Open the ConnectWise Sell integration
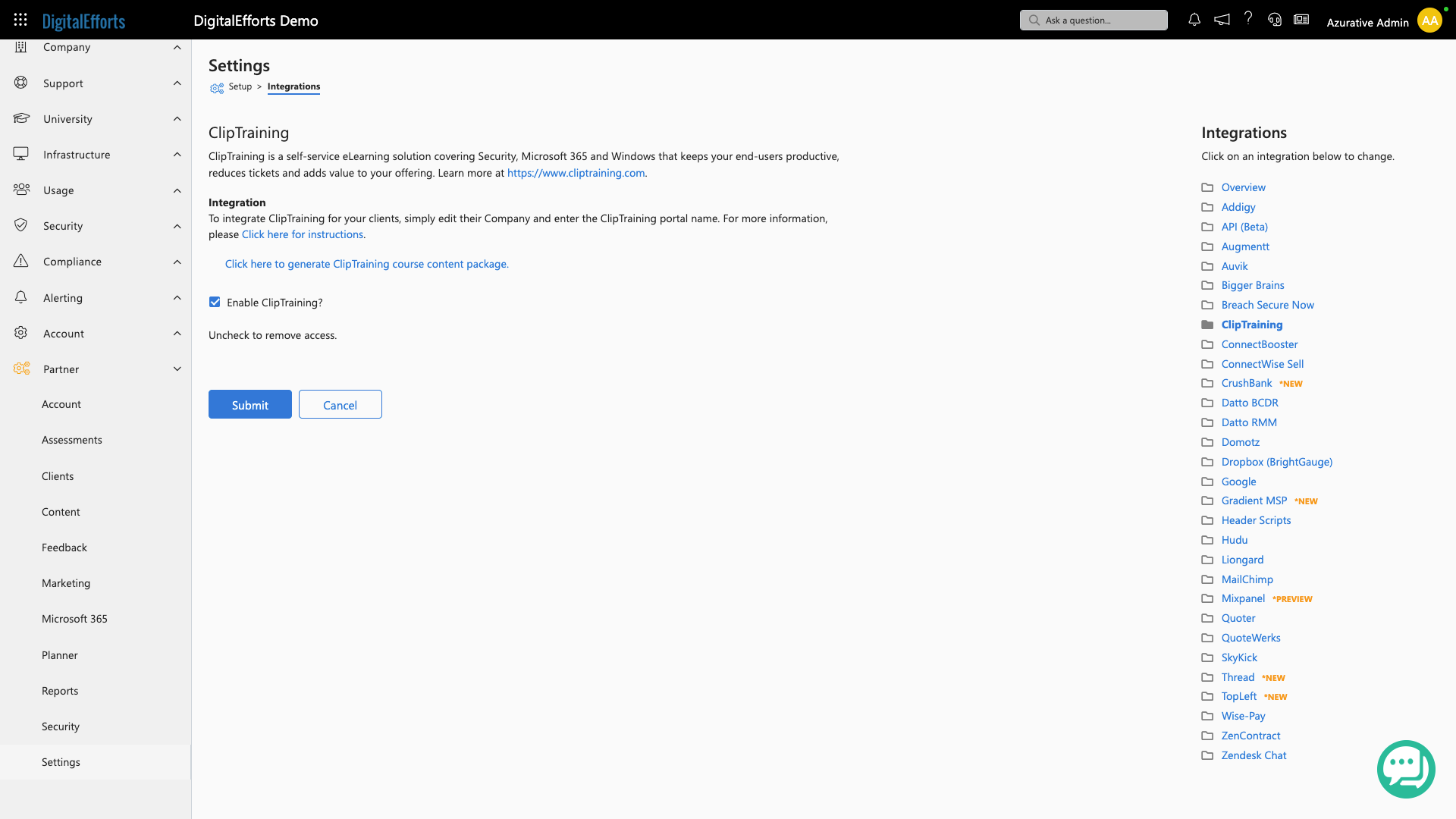Screen dimensions: 1456x819 (1262, 364)
